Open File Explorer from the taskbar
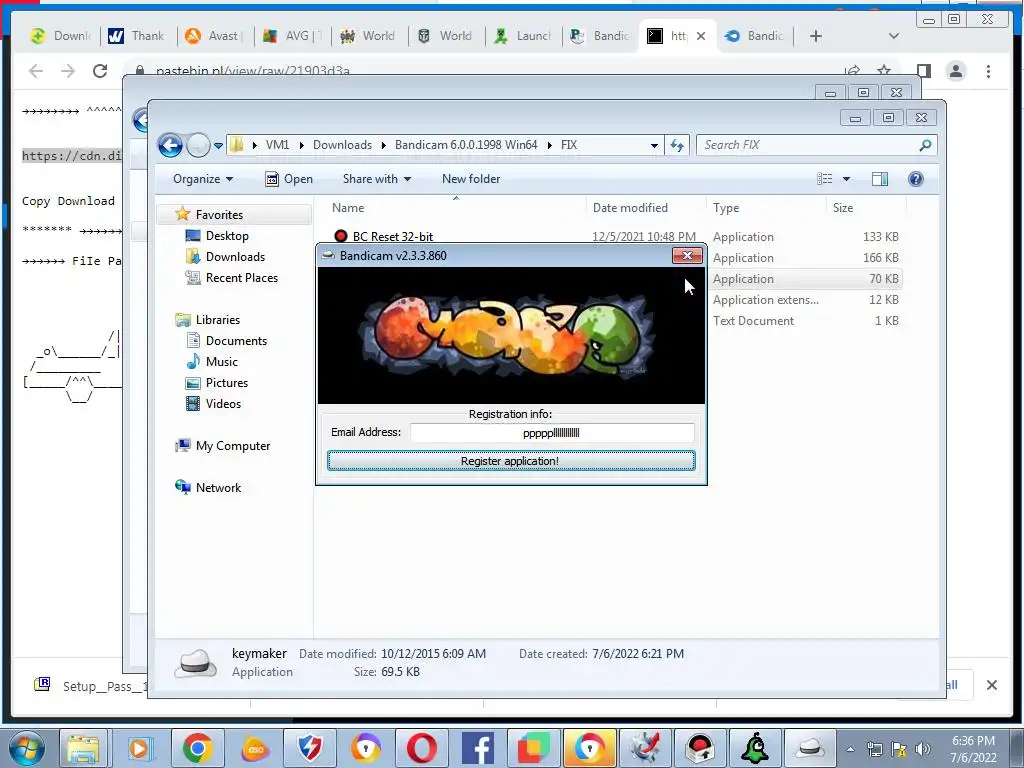 point(83,748)
